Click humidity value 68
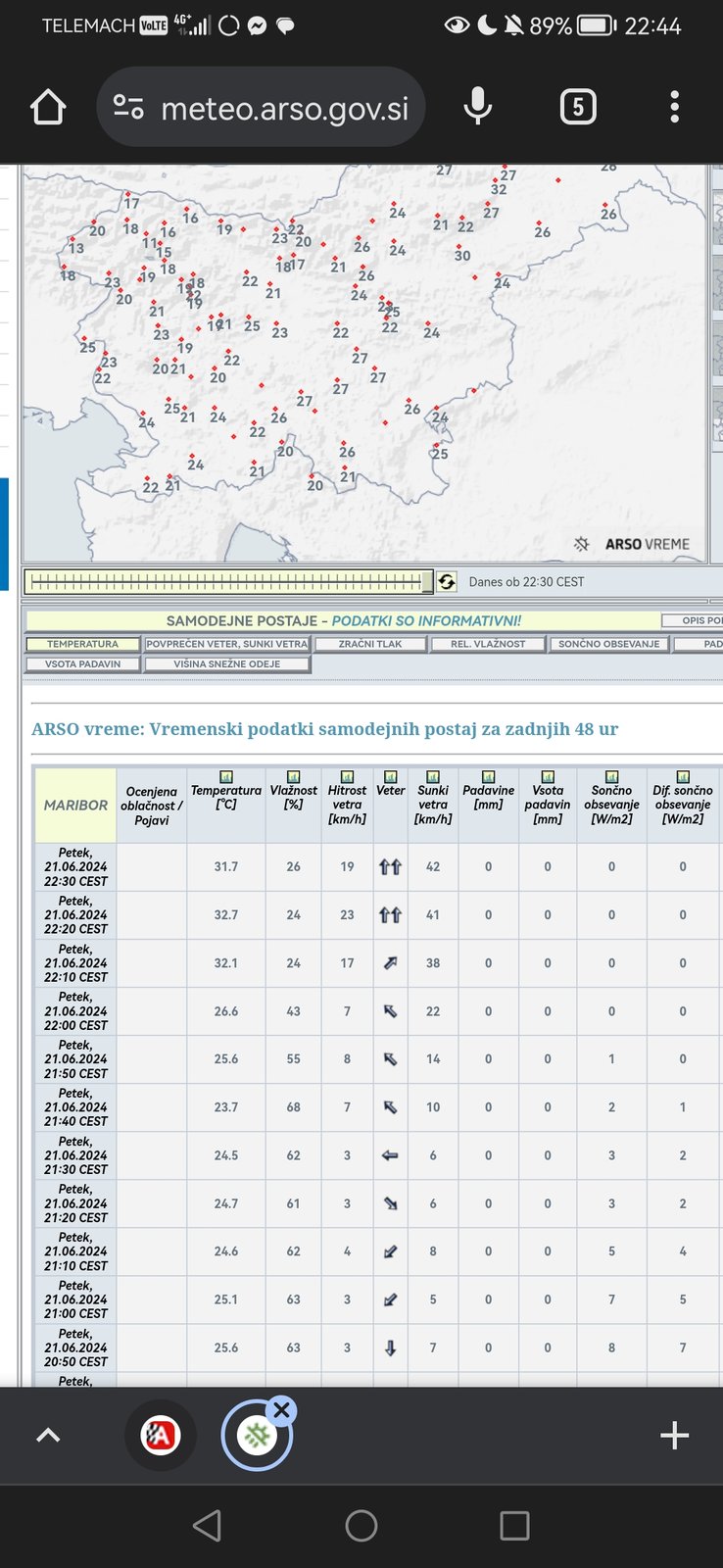 click(293, 1107)
